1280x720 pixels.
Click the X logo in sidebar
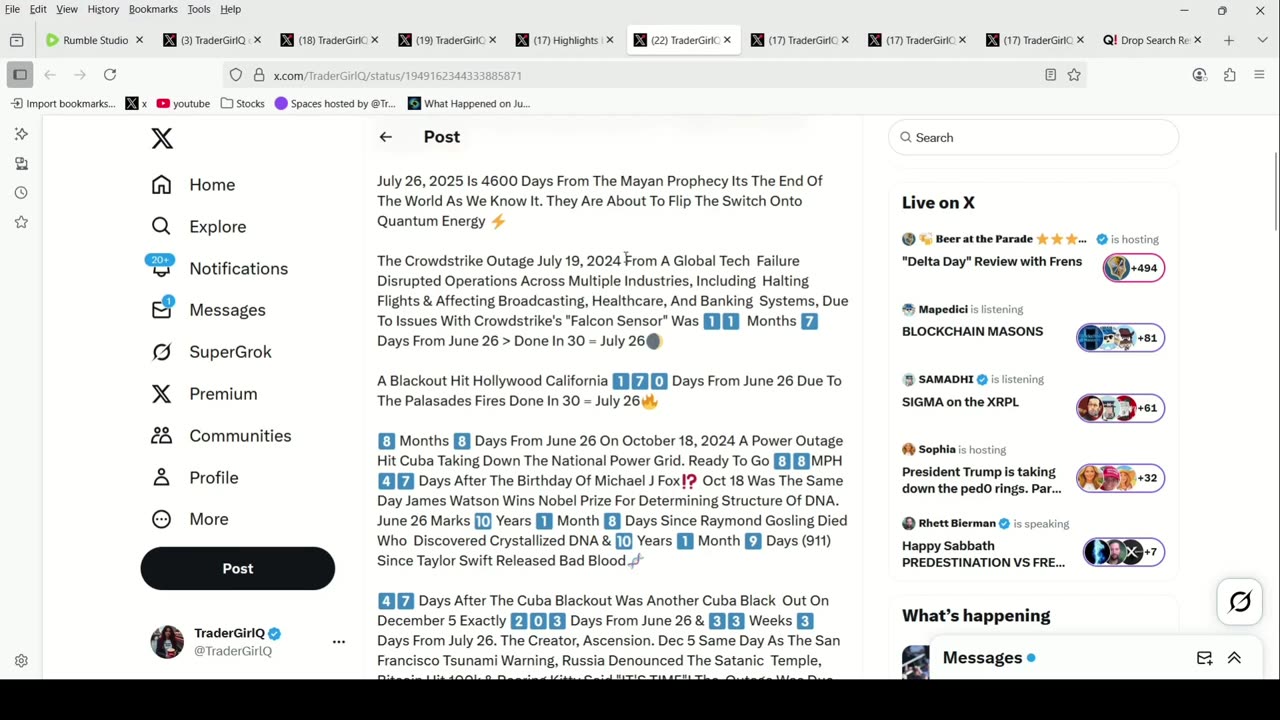(162, 139)
